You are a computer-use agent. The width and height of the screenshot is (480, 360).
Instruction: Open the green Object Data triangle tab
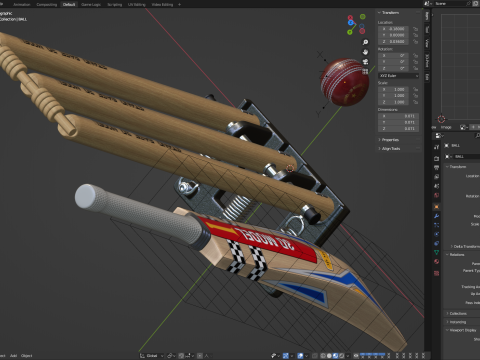coord(436,252)
